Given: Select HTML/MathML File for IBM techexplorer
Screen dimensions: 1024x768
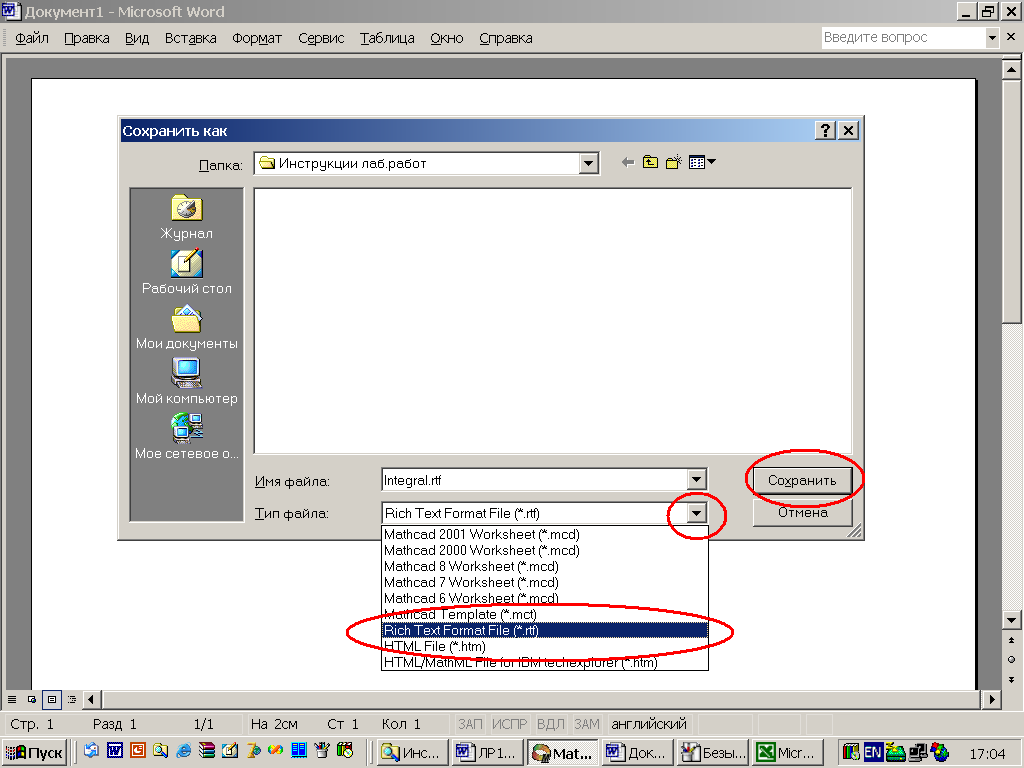Looking at the screenshot, I should pyautogui.click(x=545, y=662).
